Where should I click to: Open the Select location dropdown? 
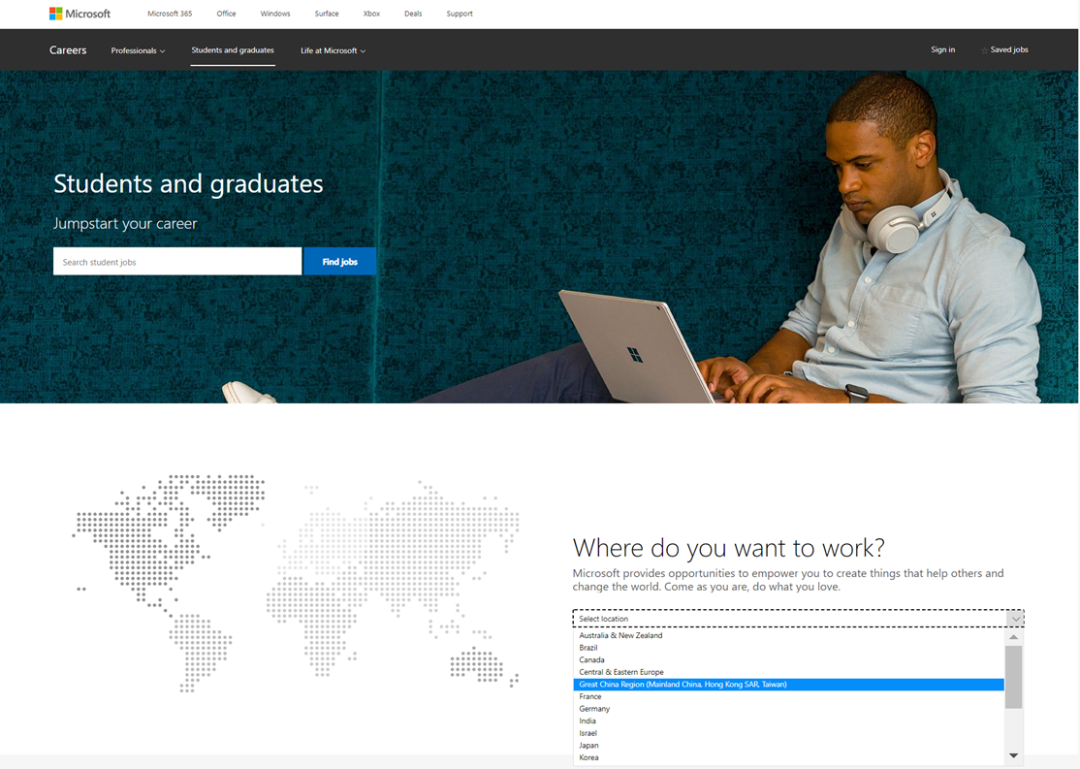pos(798,618)
